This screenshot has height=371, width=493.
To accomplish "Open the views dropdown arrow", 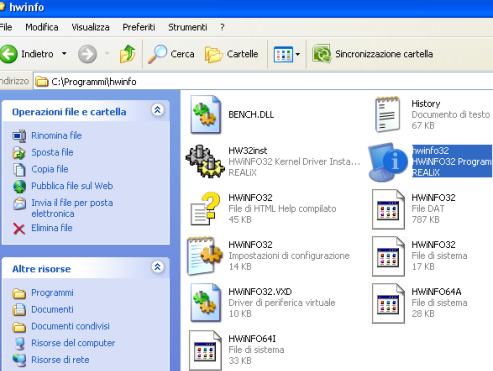I will (298, 54).
